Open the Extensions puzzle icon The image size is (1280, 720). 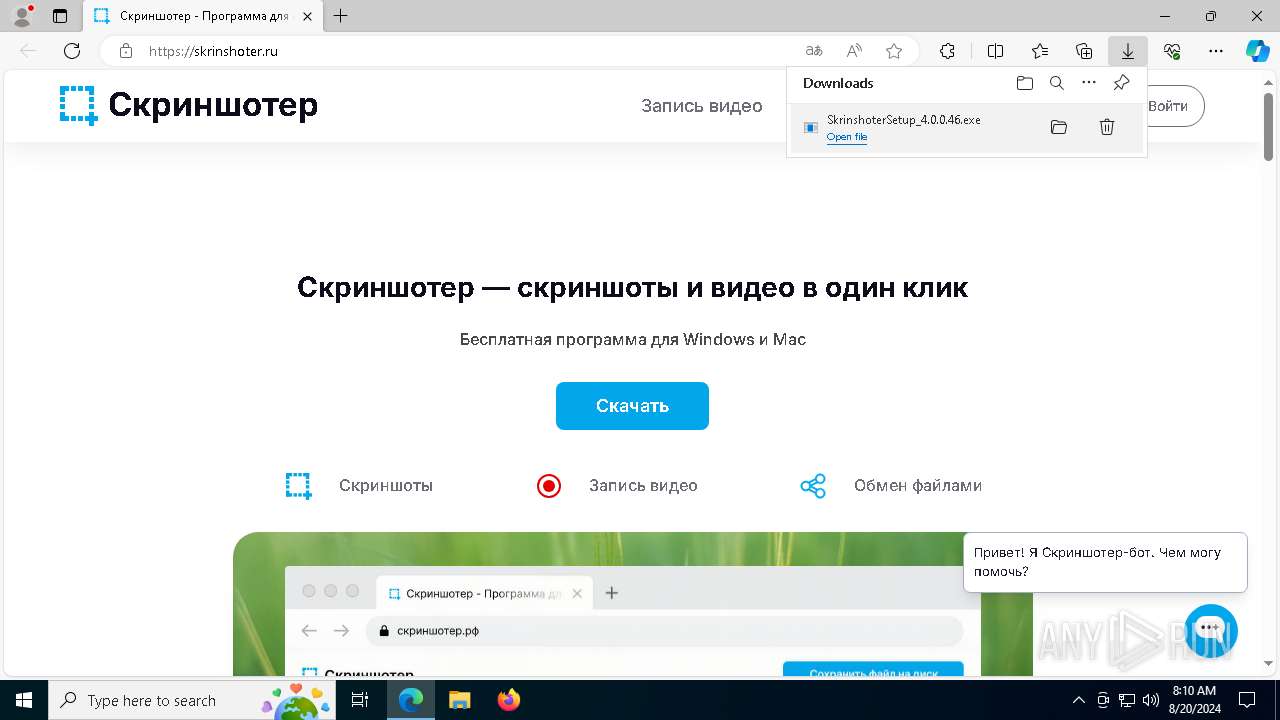click(x=947, y=51)
